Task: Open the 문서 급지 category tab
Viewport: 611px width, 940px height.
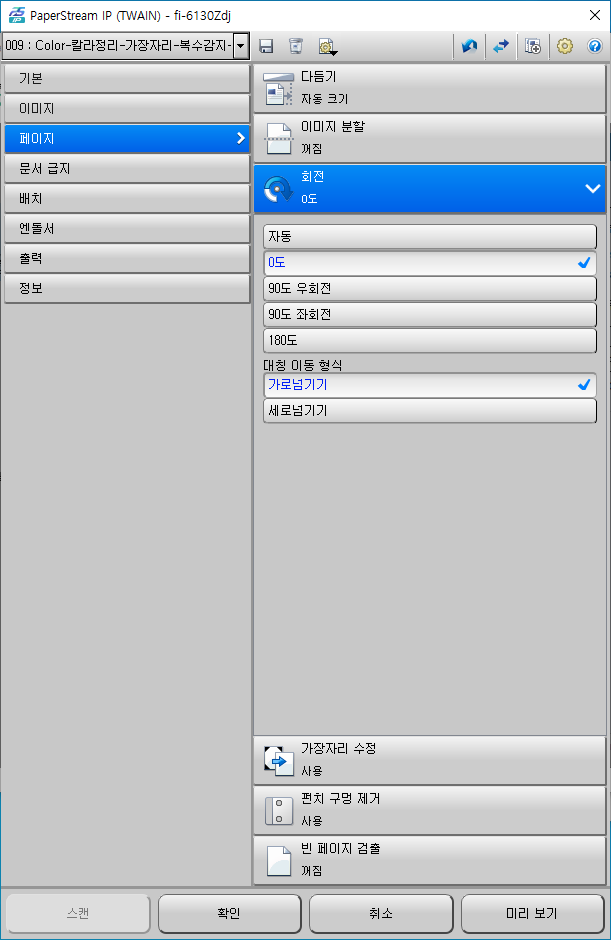Action: (x=127, y=168)
